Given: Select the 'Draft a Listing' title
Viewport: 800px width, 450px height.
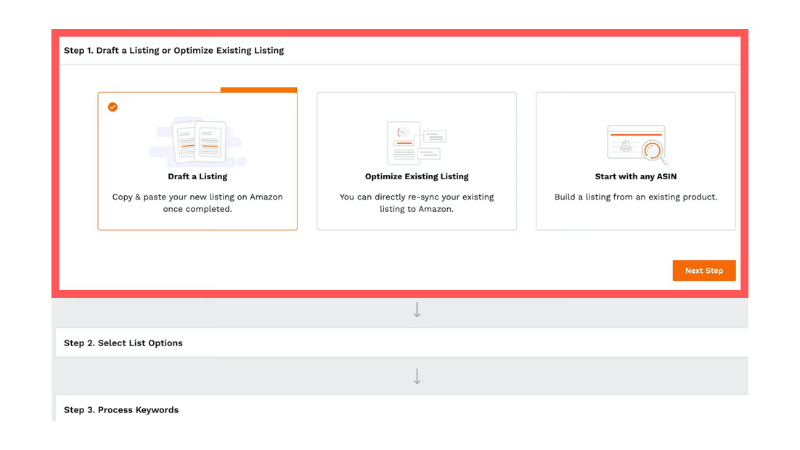Looking at the screenshot, I should pyautogui.click(x=197, y=177).
